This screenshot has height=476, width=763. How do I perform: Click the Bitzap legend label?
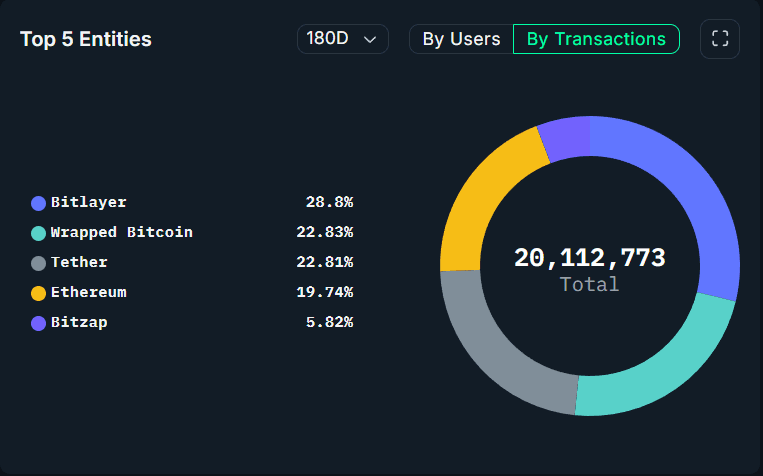point(79,322)
